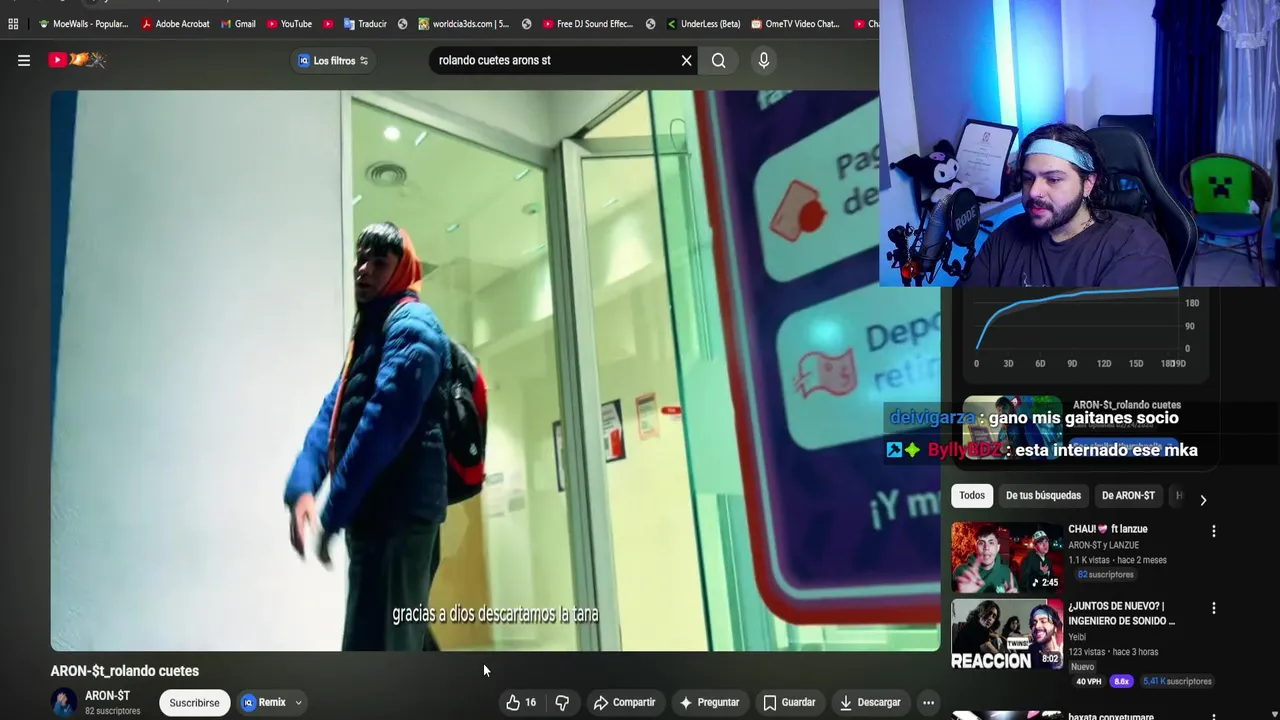Open options menu for CHAU! video
1280x720 pixels.
tap(1214, 532)
